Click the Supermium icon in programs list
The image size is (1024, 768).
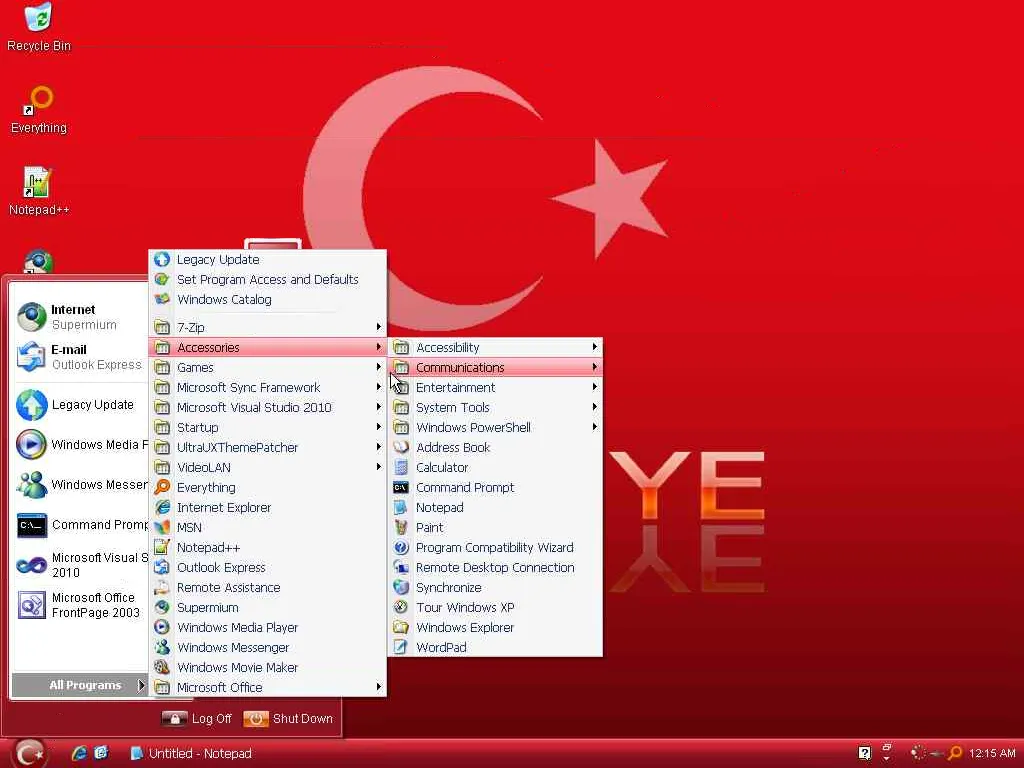coord(162,607)
